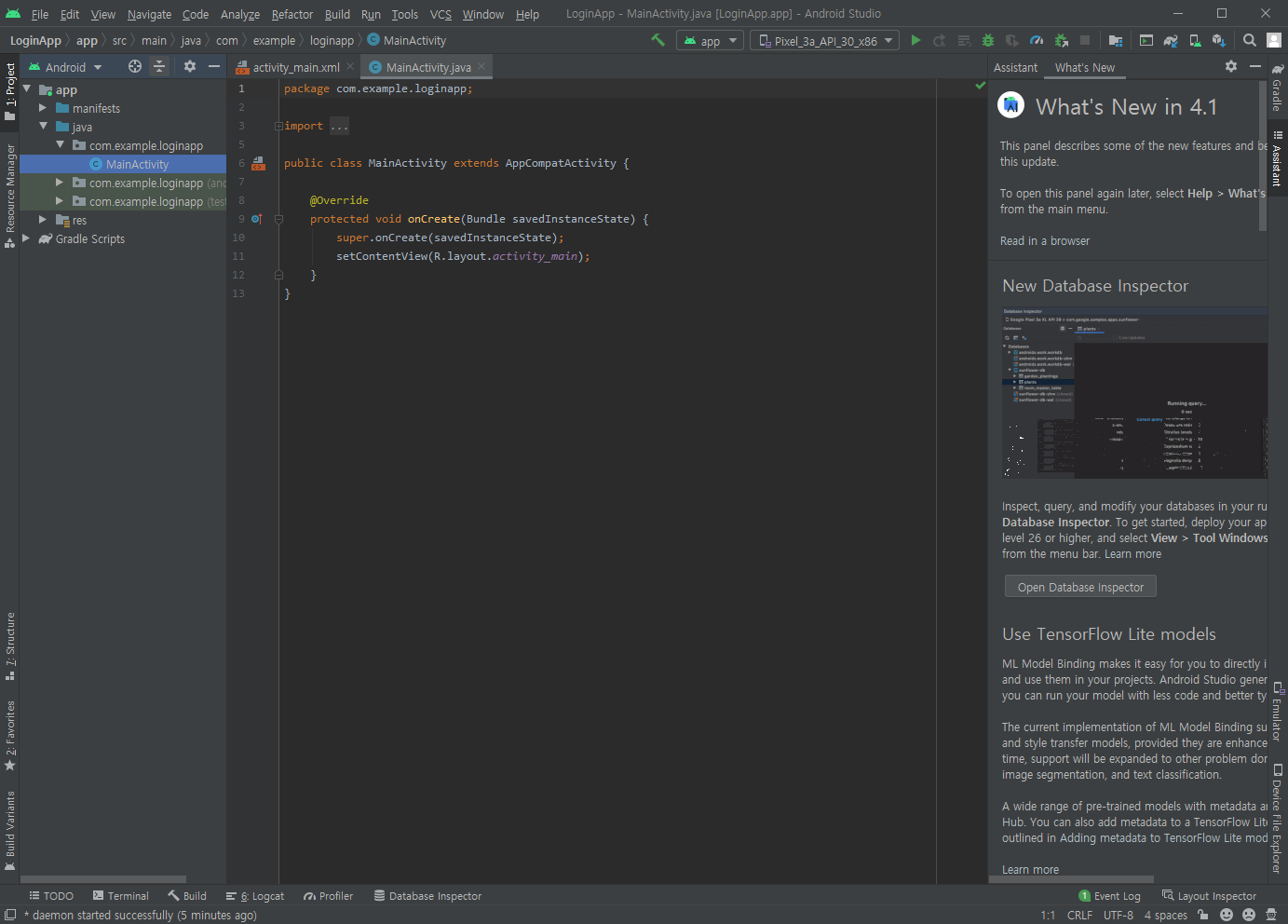Collapse the java folder
This screenshot has height=924, width=1288.
(x=43, y=127)
